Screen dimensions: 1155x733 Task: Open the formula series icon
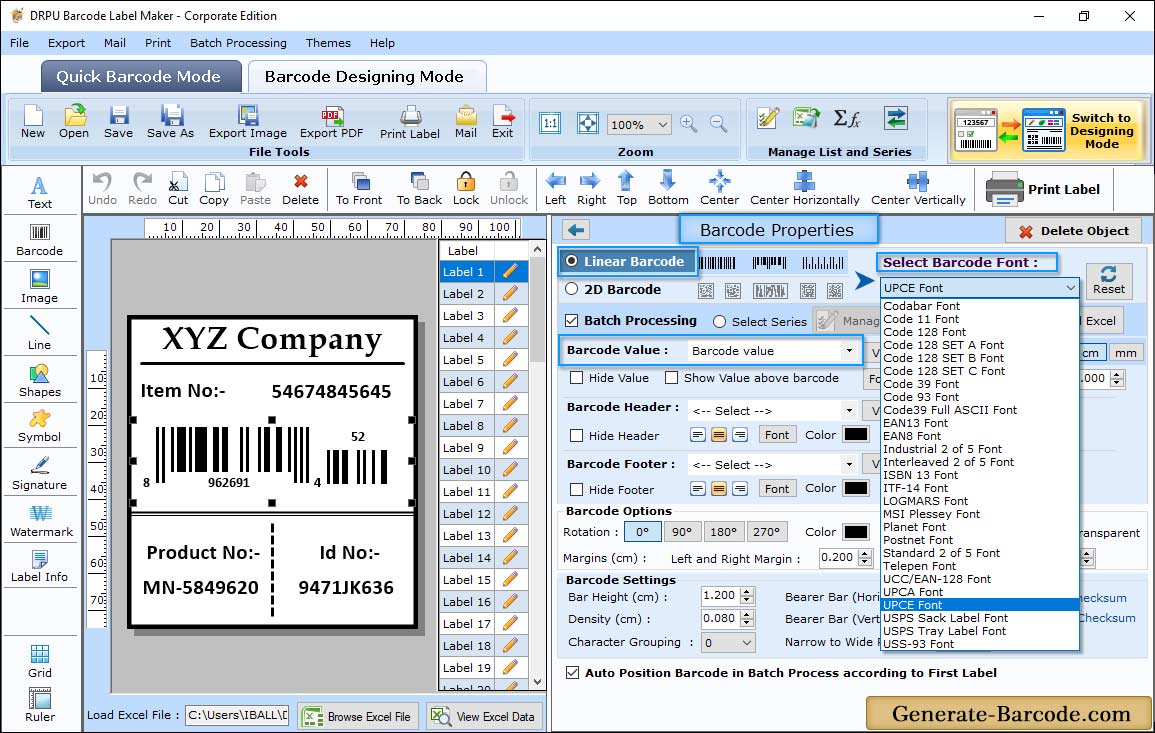click(847, 119)
